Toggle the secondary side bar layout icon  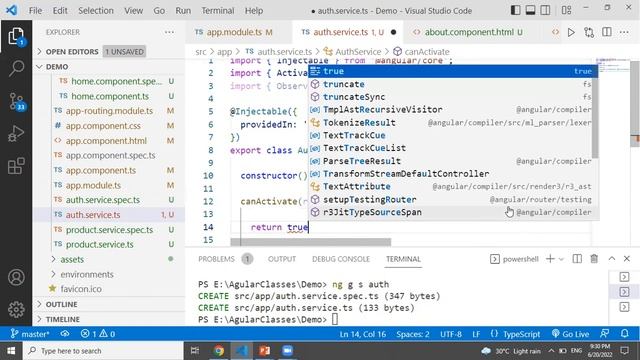(x=545, y=10)
